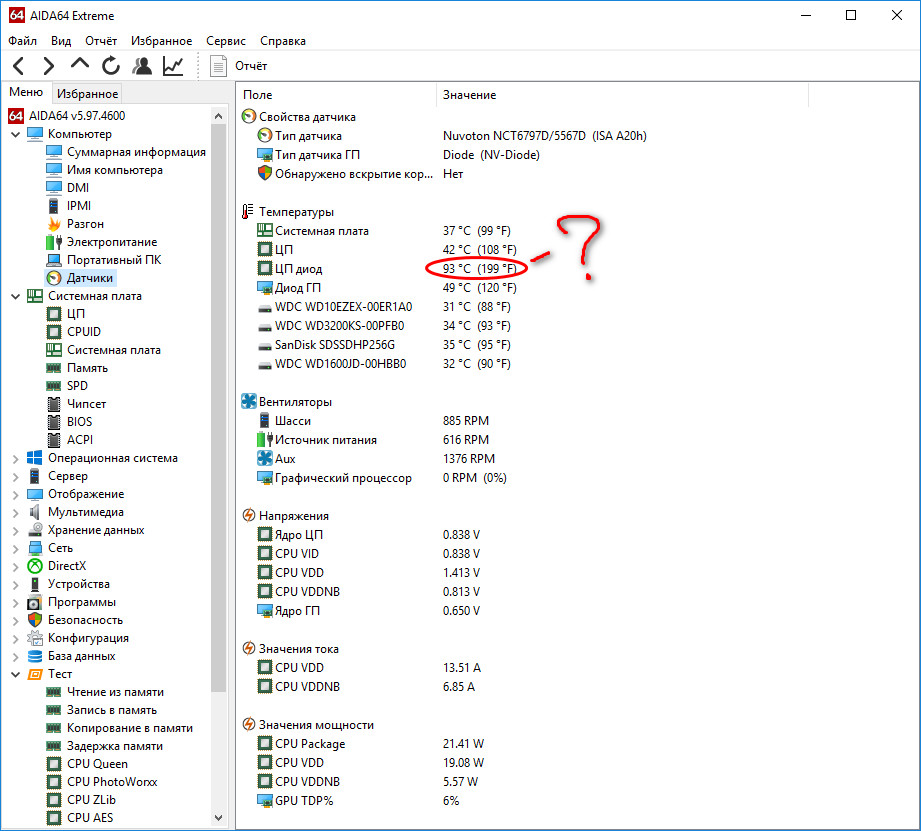The height and width of the screenshot is (831, 921).
Task: Open the Отчёт menu in menu bar
Action: click(101, 41)
